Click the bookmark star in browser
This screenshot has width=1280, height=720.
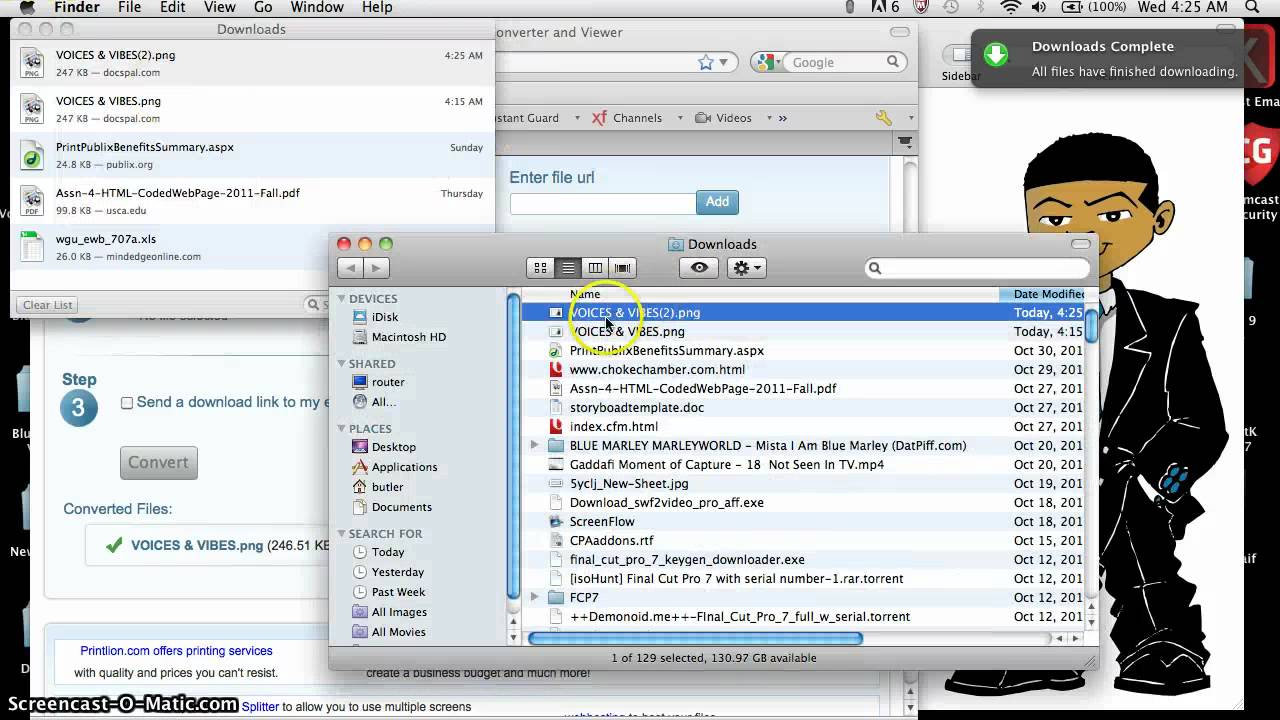point(706,62)
